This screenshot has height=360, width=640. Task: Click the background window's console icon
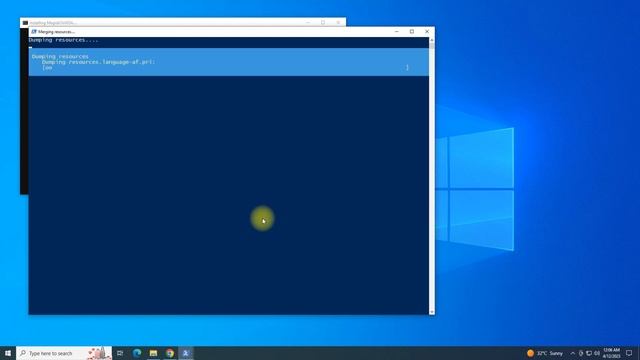25,23
